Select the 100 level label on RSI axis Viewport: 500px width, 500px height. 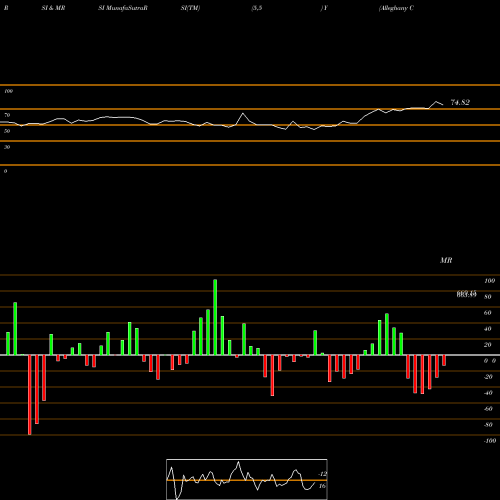(8, 91)
